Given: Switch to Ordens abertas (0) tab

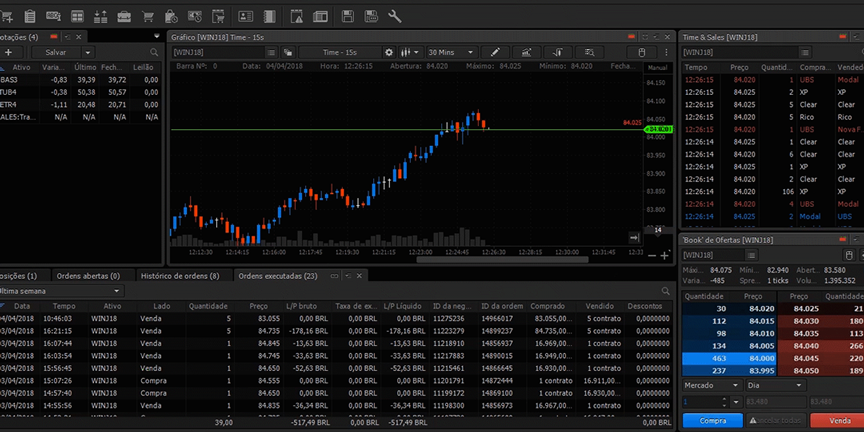Looking at the screenshot, I should (x=88, y=276).
